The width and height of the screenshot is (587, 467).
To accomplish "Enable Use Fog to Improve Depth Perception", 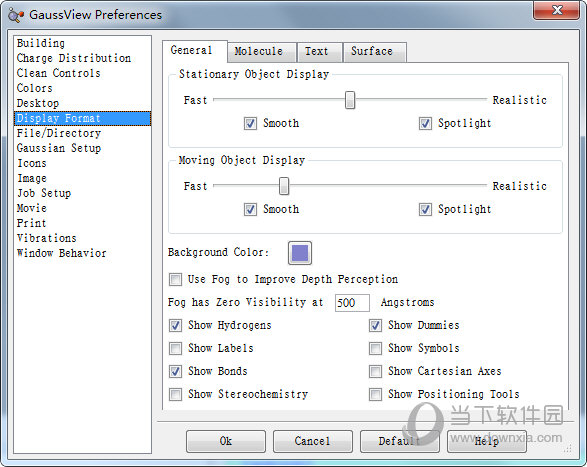I will click(x=175, y=279).
